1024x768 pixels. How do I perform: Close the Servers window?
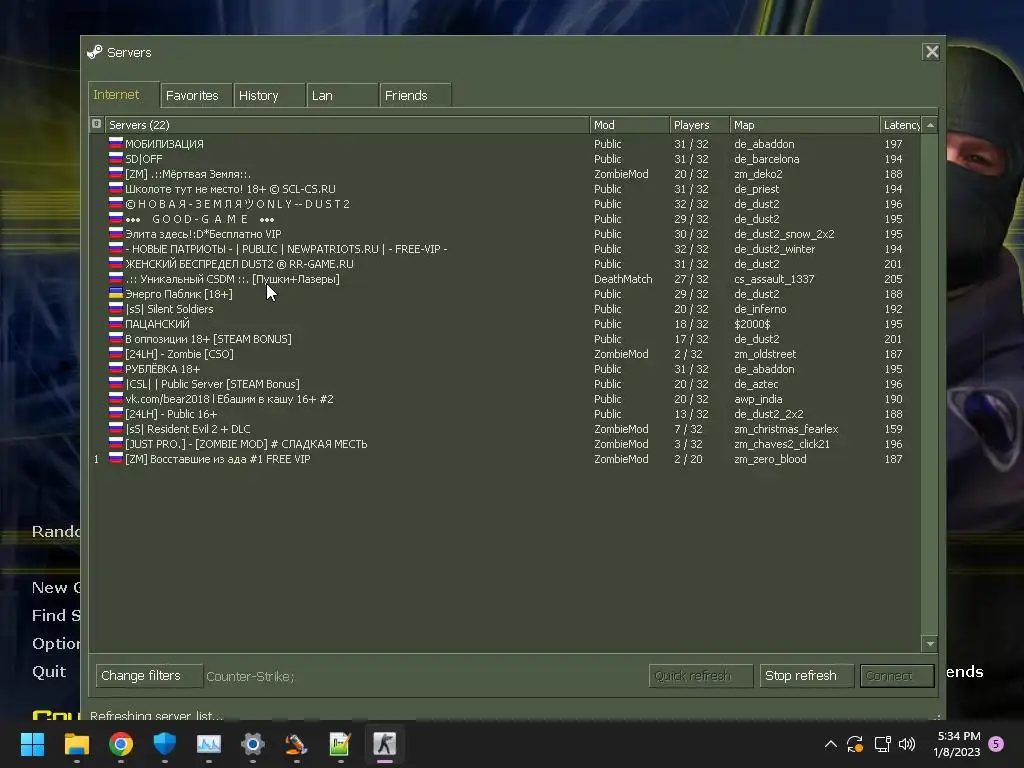[932, 52]
